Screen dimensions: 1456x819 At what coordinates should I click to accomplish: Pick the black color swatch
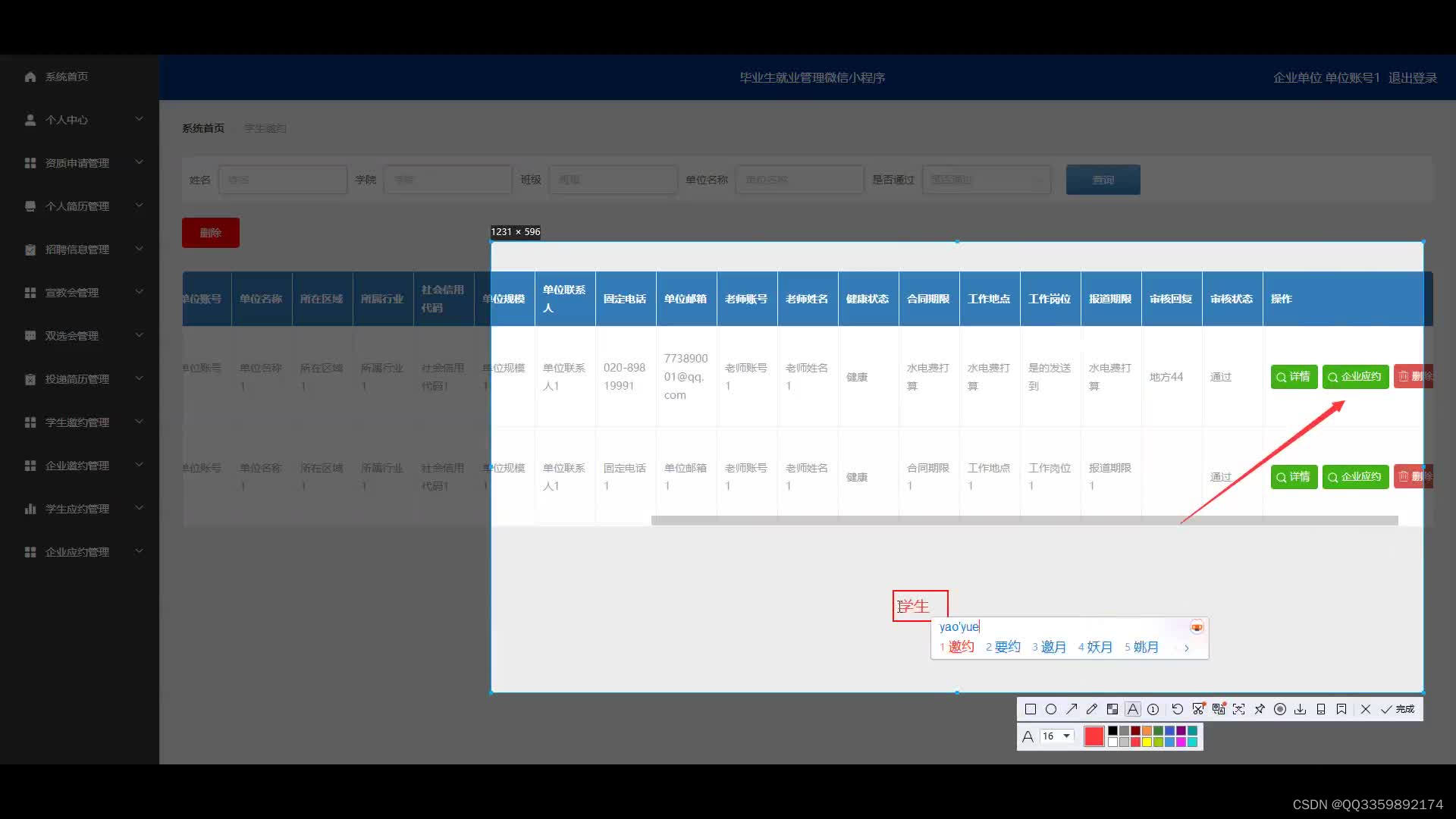[x=1112, y=731]
